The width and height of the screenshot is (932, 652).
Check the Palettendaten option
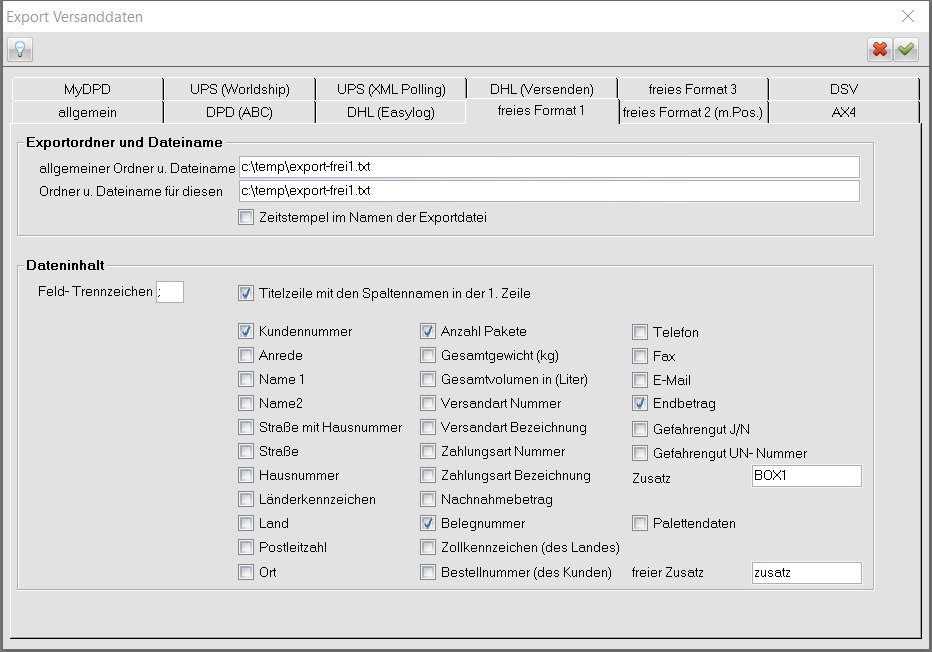pyautogui.click(x=640, y=523)
